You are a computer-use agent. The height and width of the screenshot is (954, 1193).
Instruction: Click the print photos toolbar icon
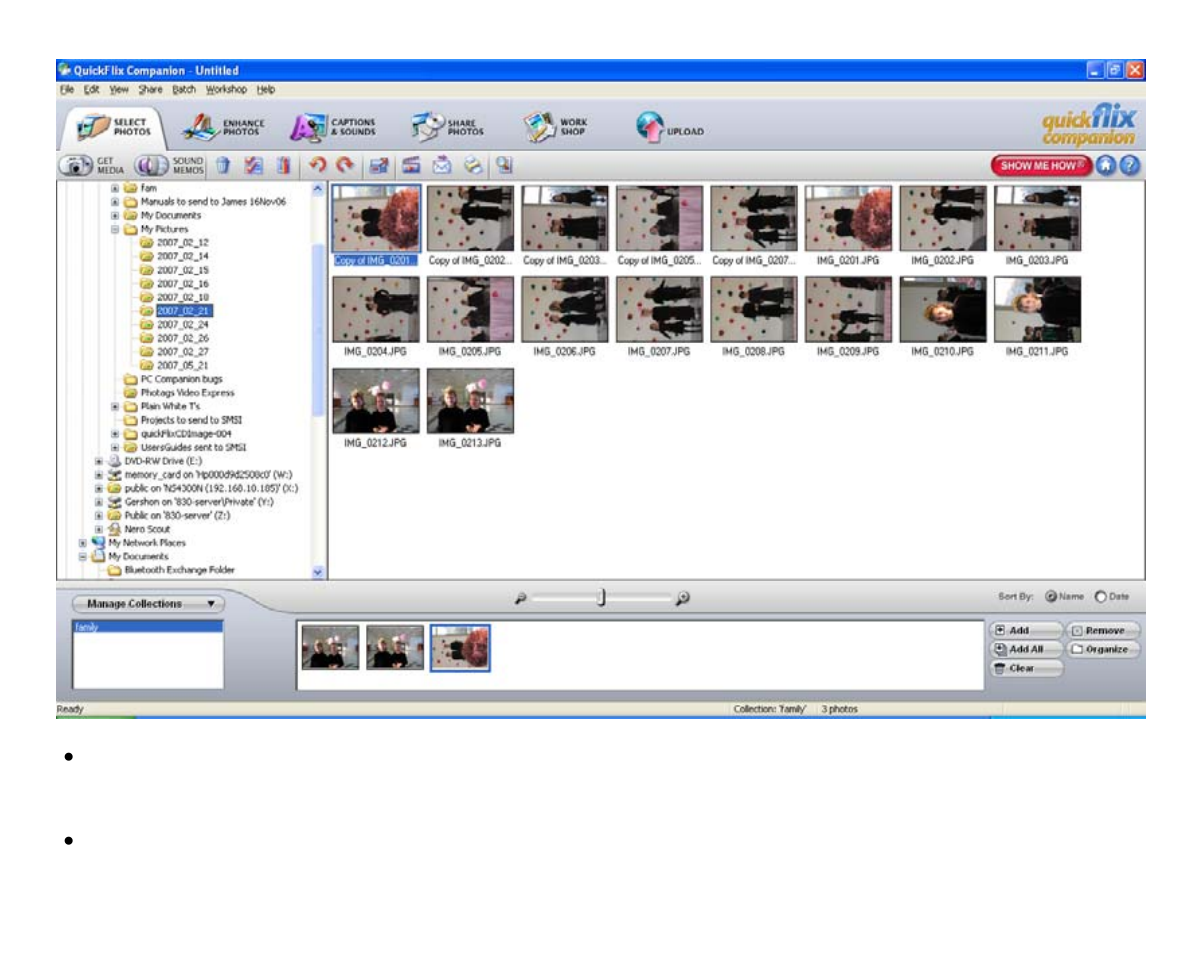click(473, 165)
